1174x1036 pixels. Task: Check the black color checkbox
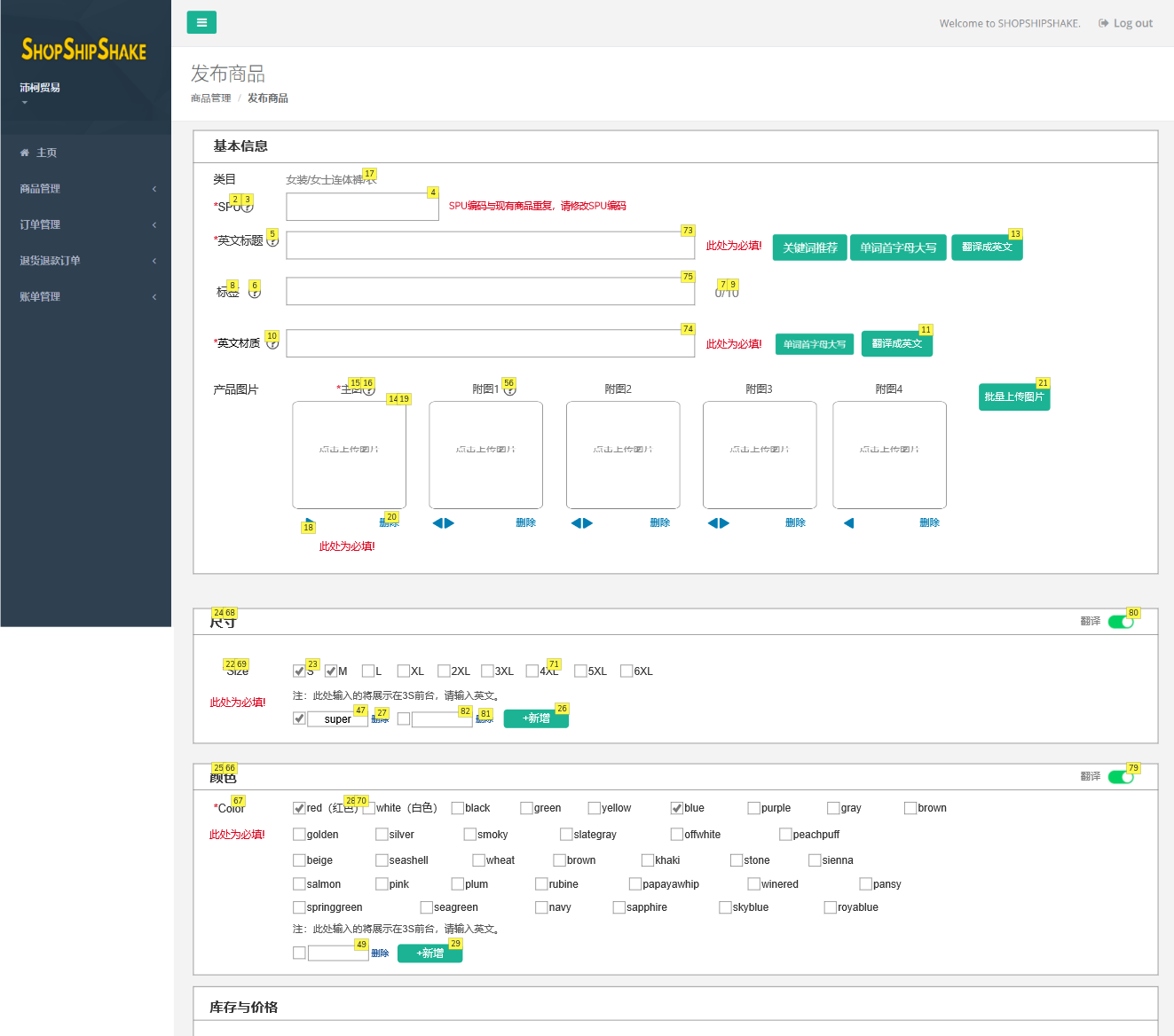(458, 808)
